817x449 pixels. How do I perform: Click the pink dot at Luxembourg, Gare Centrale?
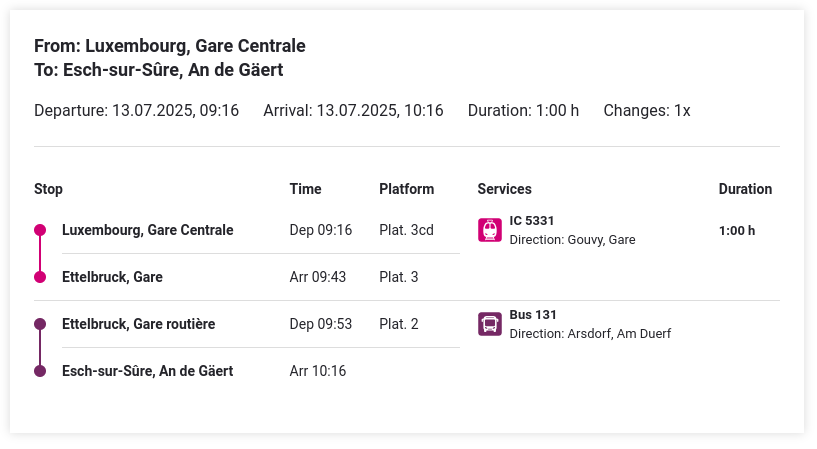[40, 230]
